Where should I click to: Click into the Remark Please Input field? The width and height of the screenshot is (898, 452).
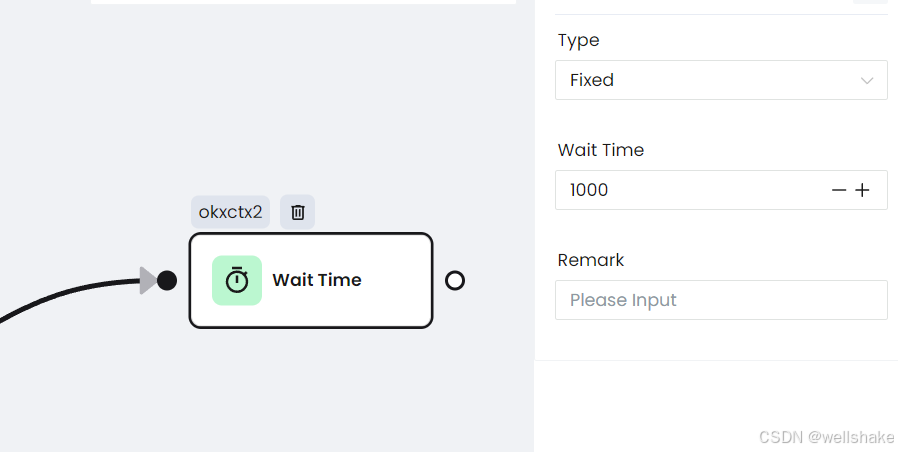coord(721,300)
